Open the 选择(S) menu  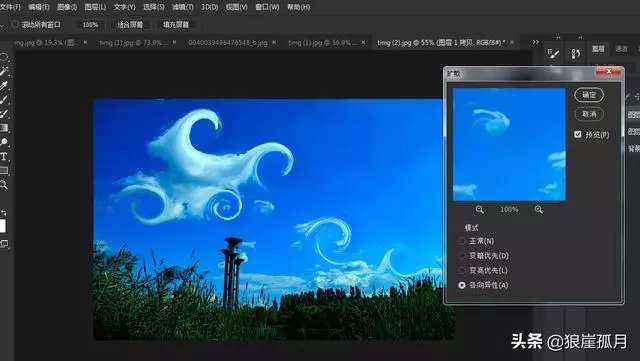(153, 7)
